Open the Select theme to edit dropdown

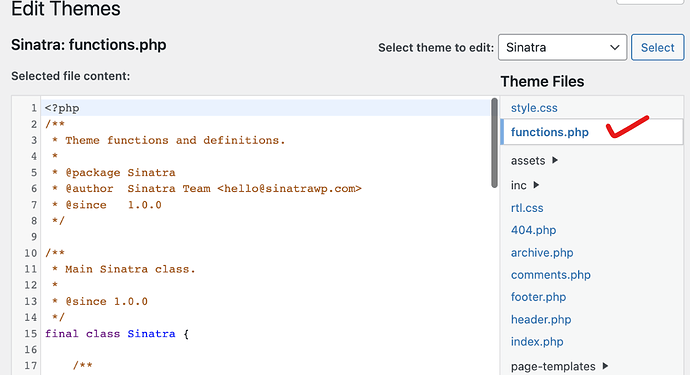[x=562, y=47]
